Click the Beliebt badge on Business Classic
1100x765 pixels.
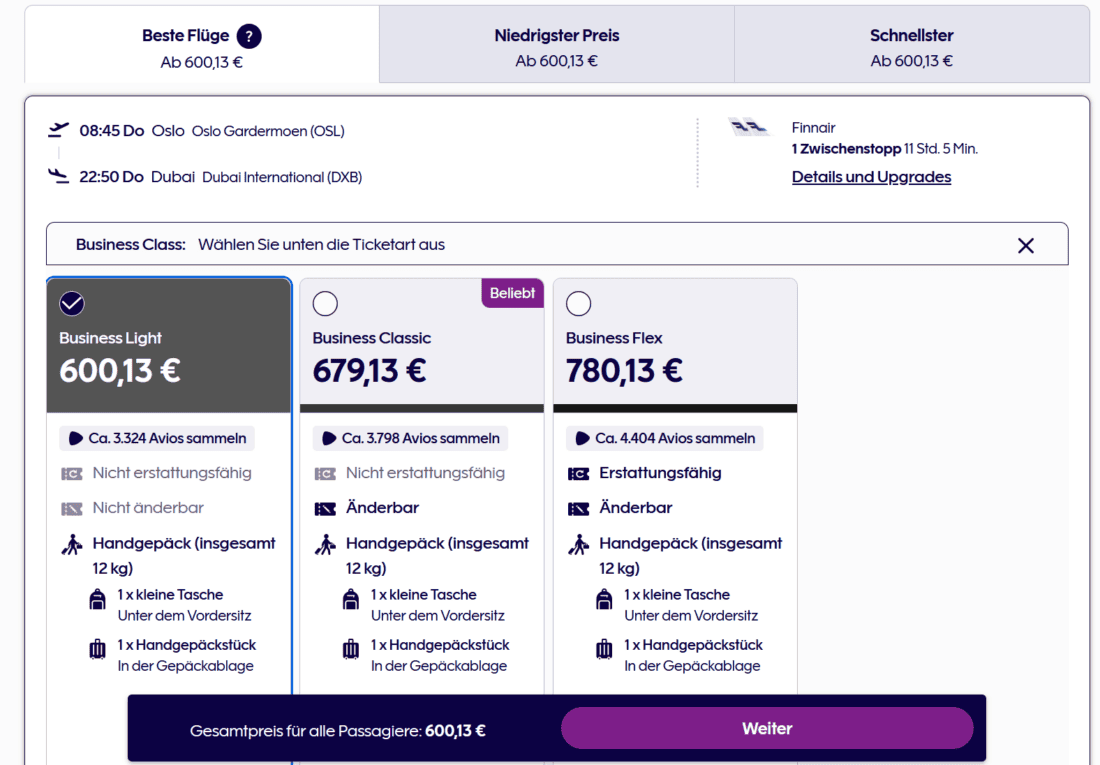pyautogui.click(x=512, y=293)
